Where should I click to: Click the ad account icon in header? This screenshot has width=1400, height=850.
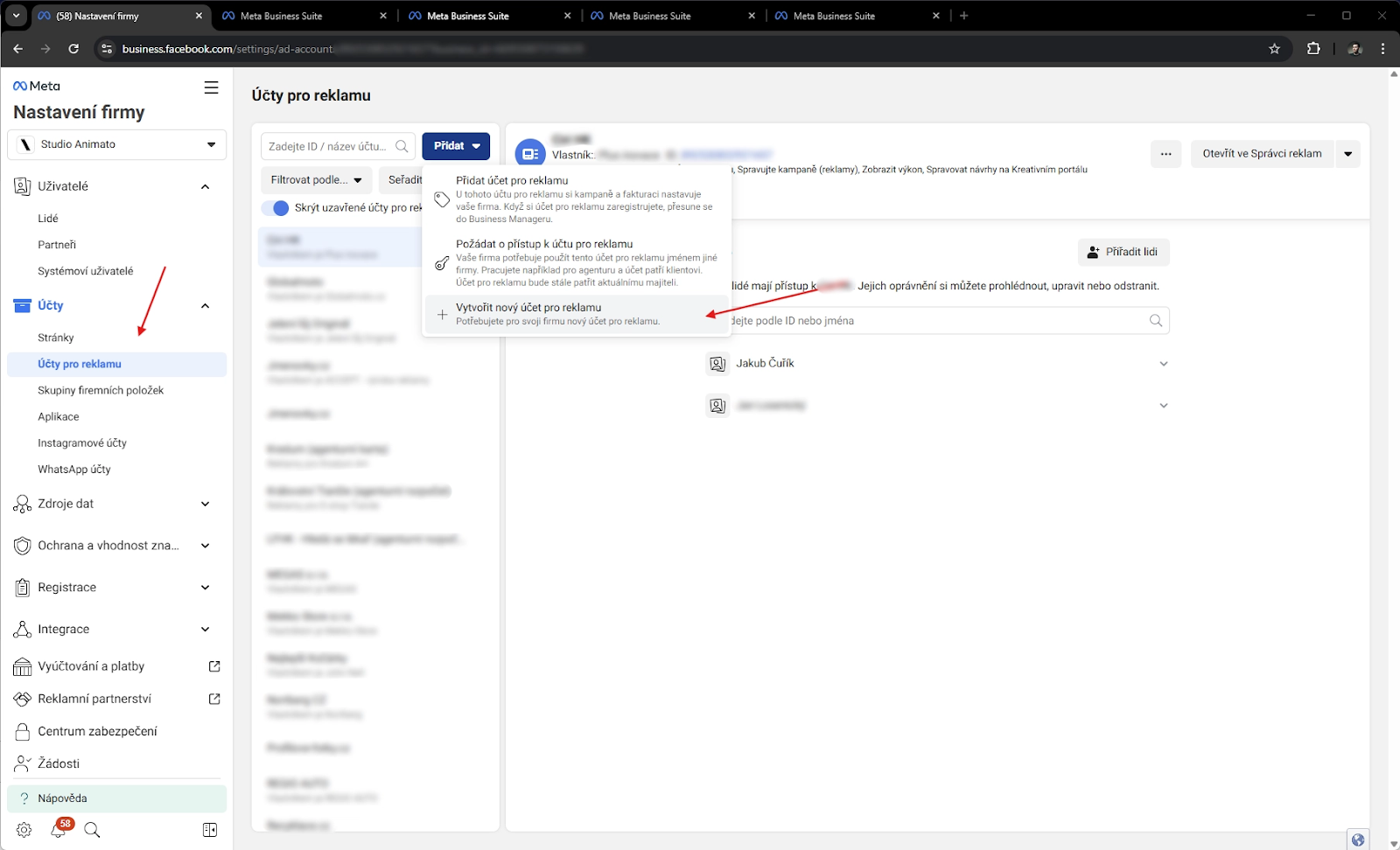[530, 154]
